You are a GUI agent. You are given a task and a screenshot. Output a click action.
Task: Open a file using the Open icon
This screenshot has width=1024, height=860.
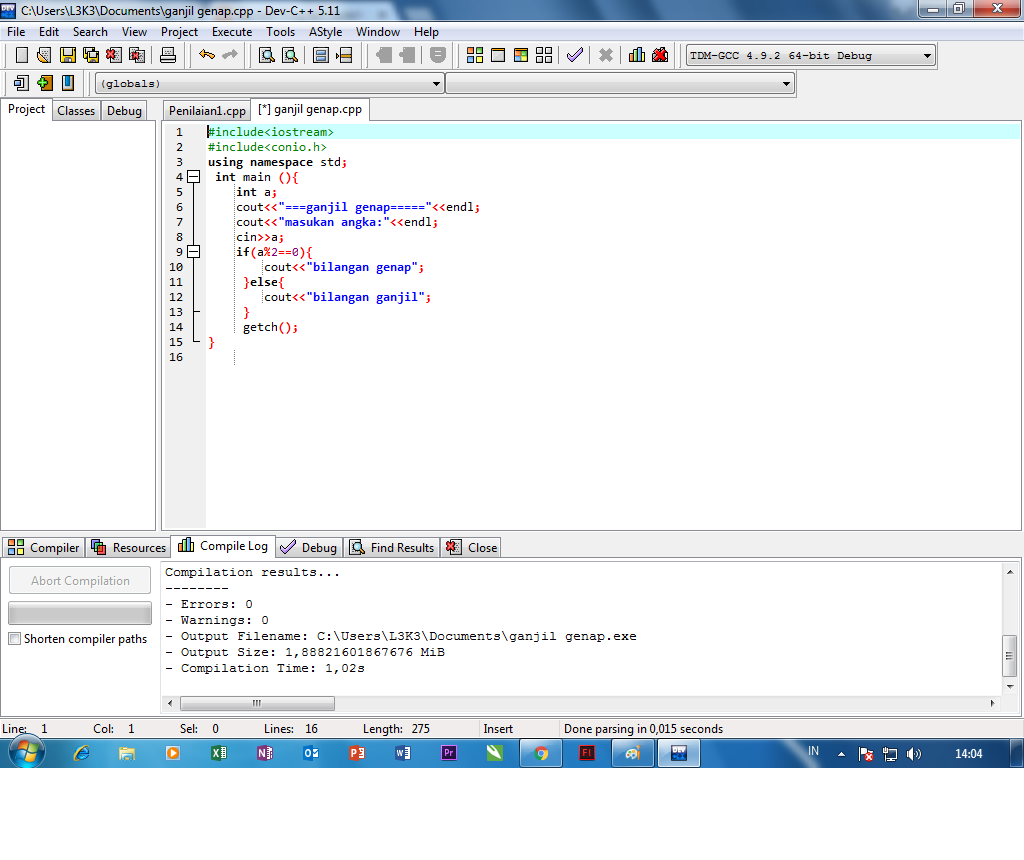pyautogui.click(x=42, y=55)
